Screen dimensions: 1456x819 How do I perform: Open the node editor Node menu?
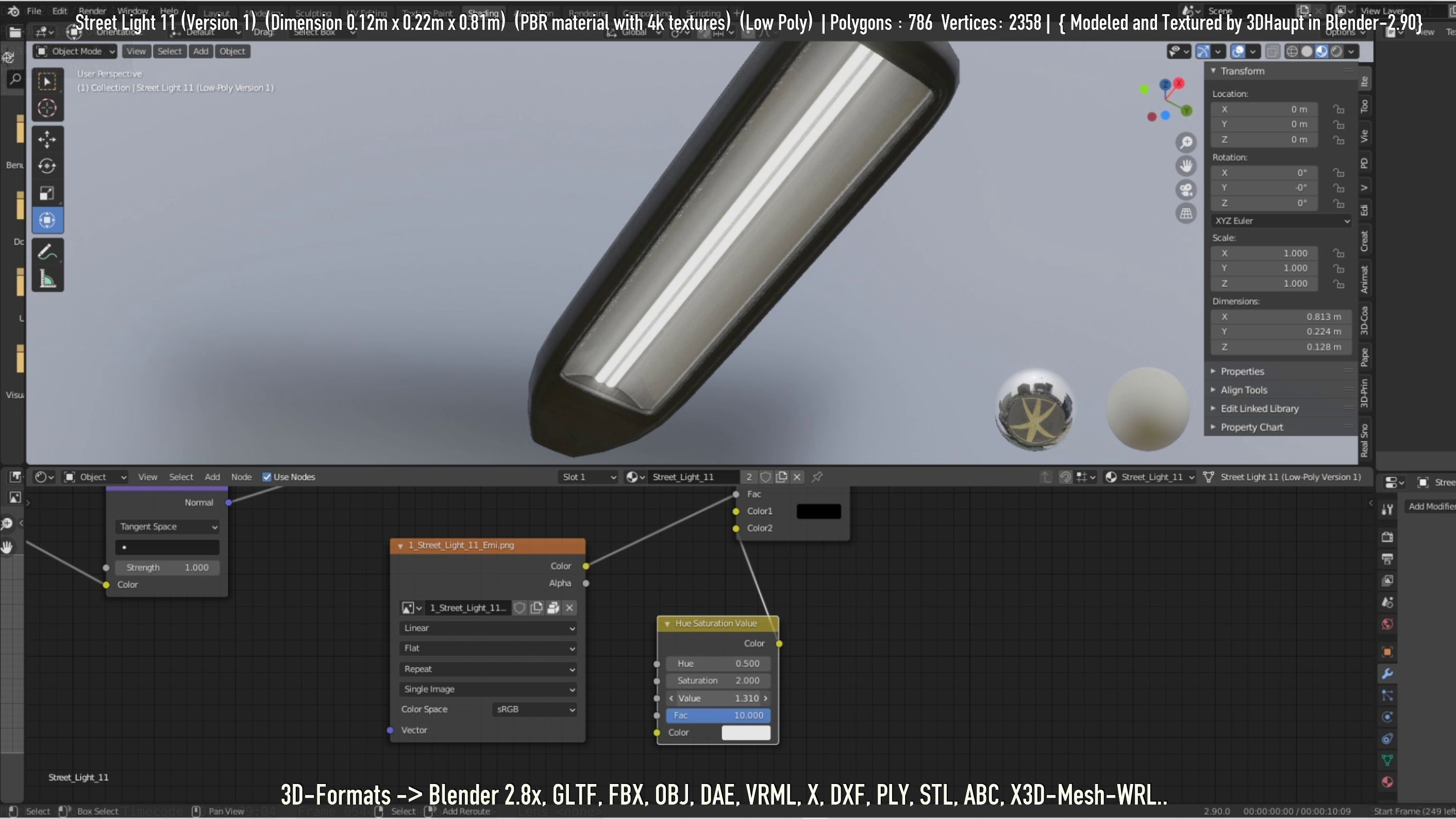(x=241, y=476)
